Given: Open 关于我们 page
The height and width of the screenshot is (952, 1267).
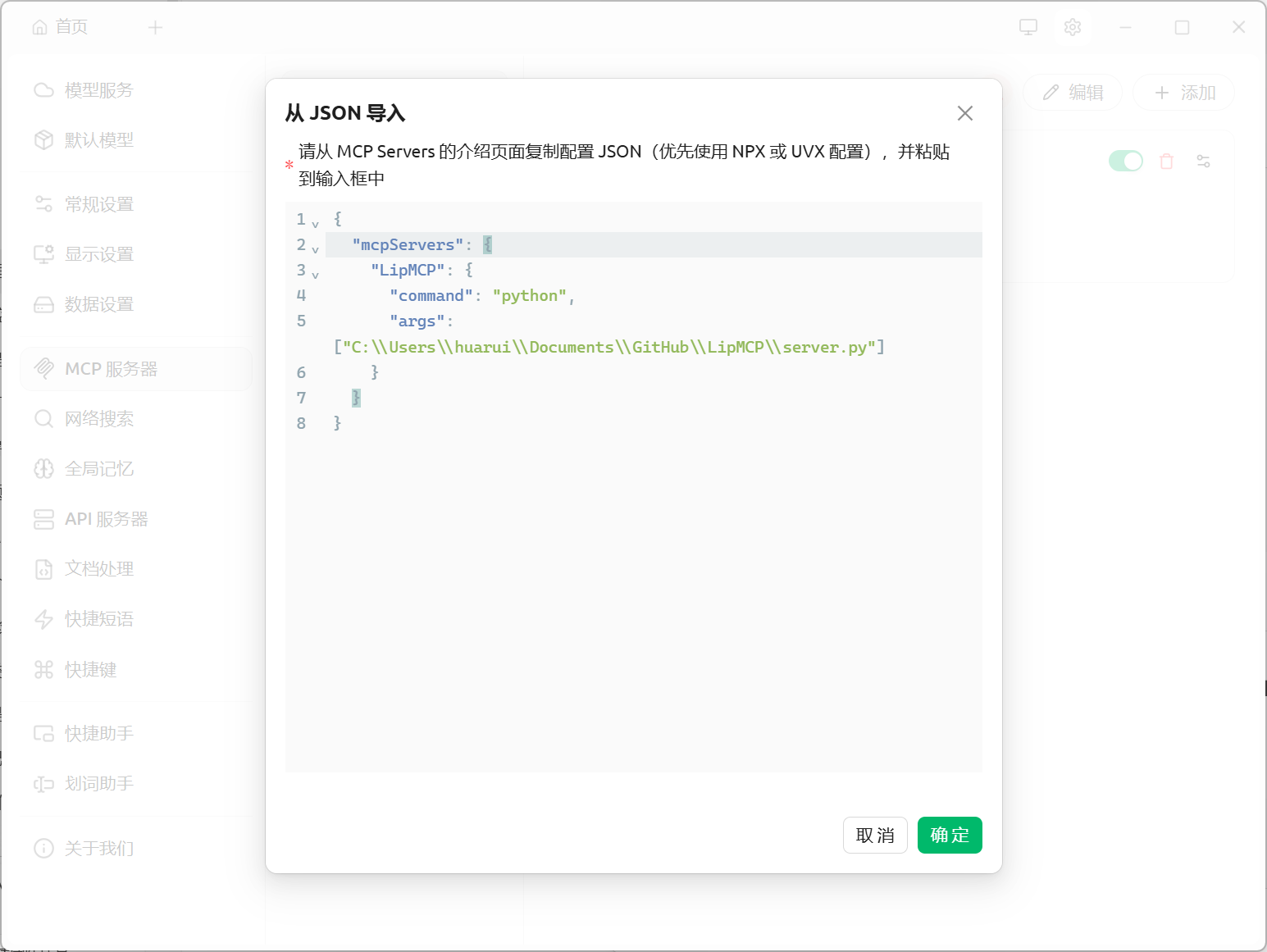Looking at the screenshot, I should pos(136,848).
